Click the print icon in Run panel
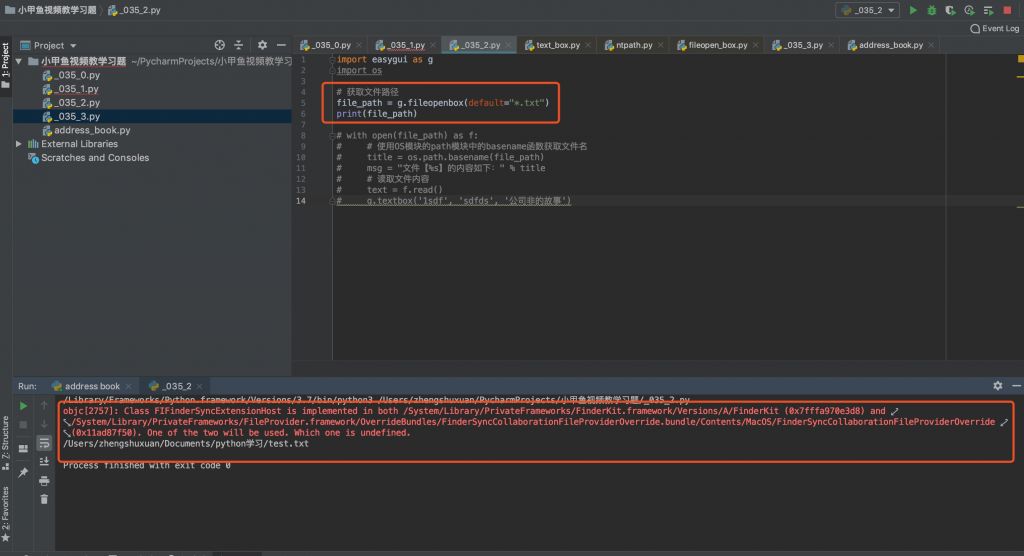The width and height of the screenshot is (1024, 556). 44,479
